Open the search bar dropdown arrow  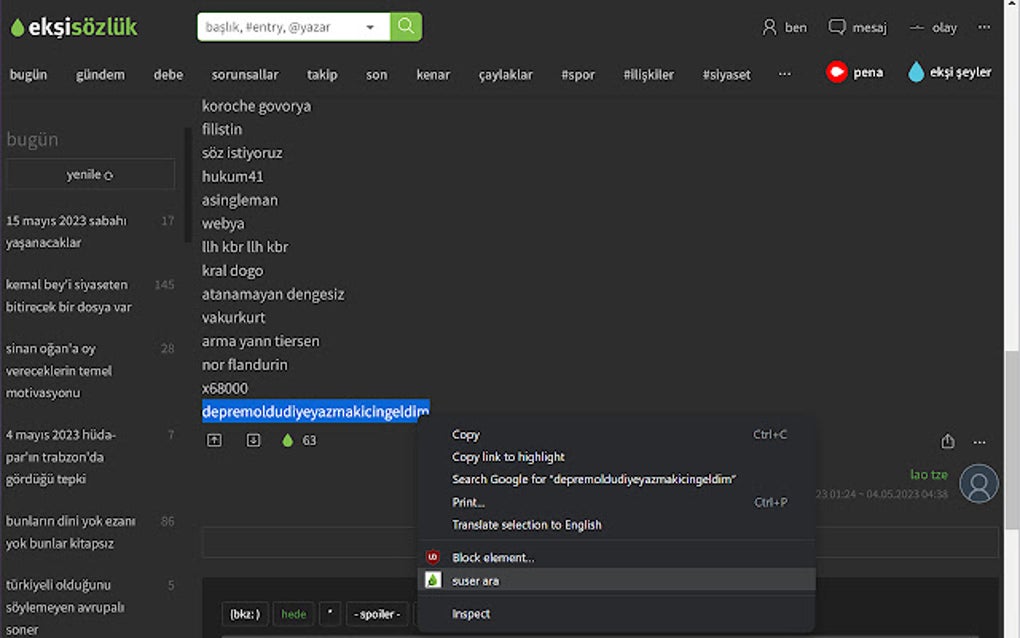pyautogui.click(x=369, y=26)
